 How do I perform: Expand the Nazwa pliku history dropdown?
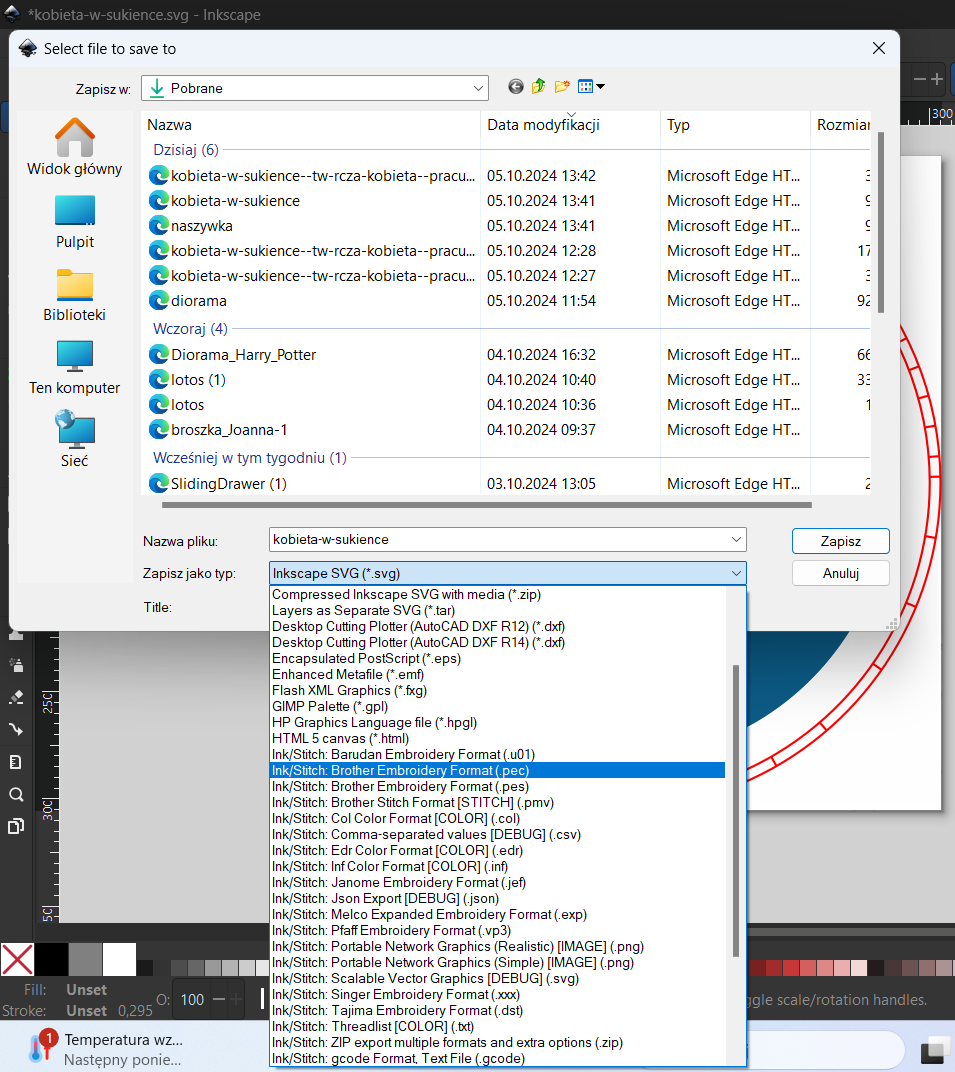point(736,539)
